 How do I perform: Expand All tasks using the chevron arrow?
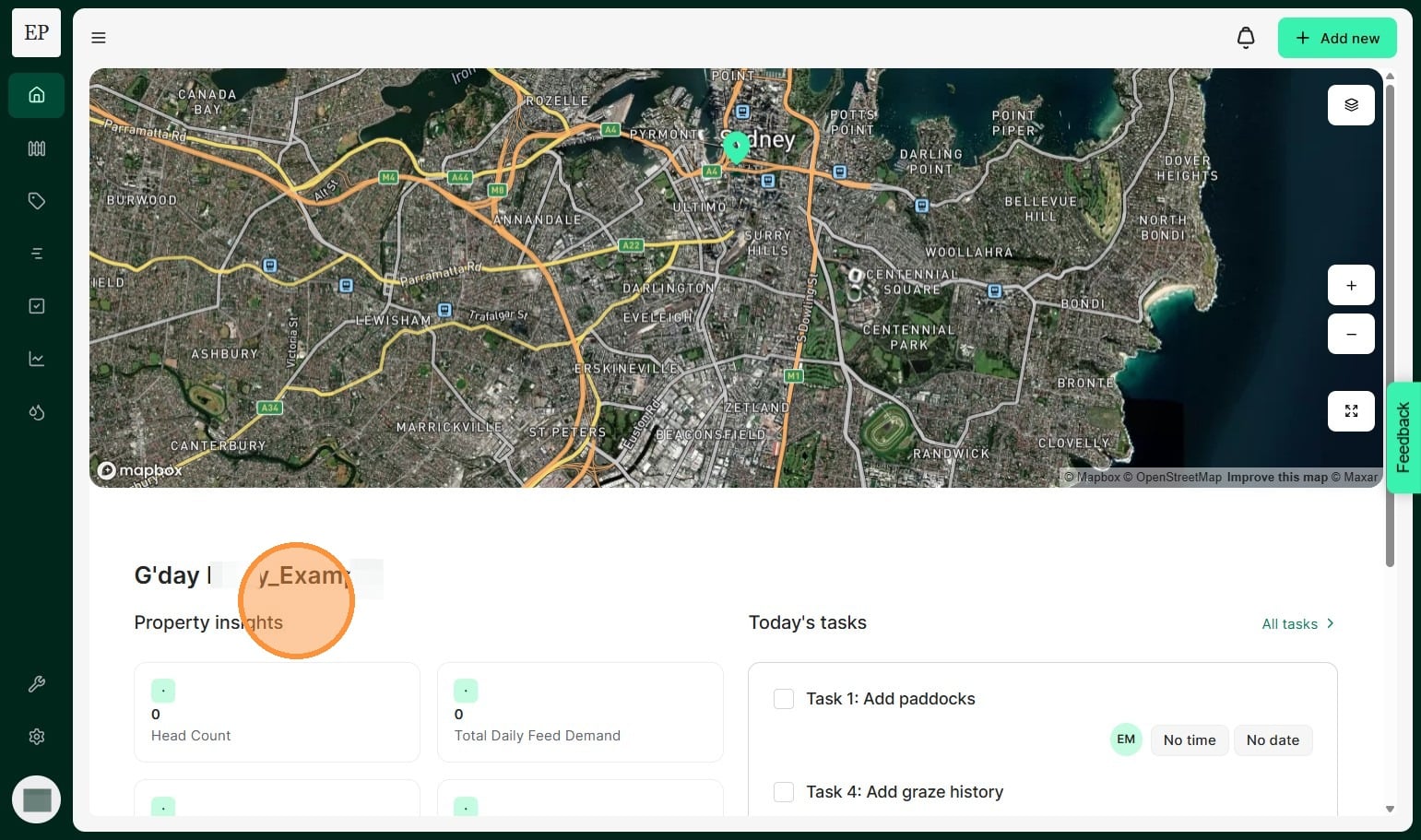tap(1330, 624)
